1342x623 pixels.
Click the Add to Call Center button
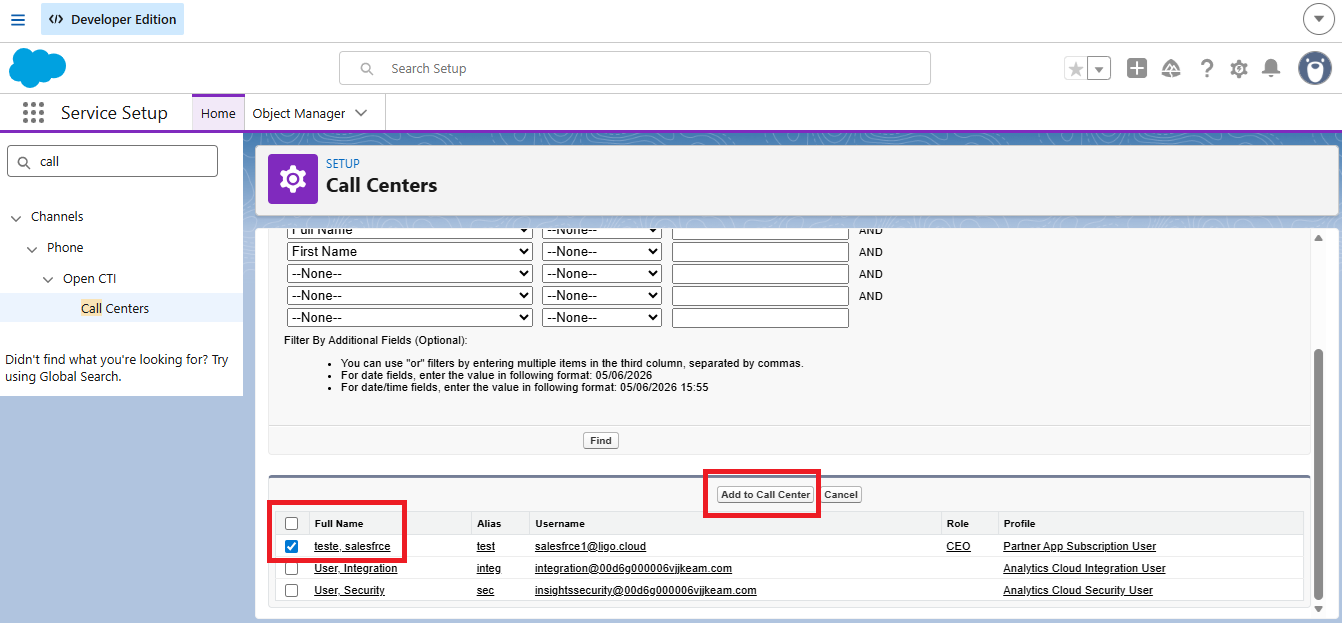tap(765, 494)
